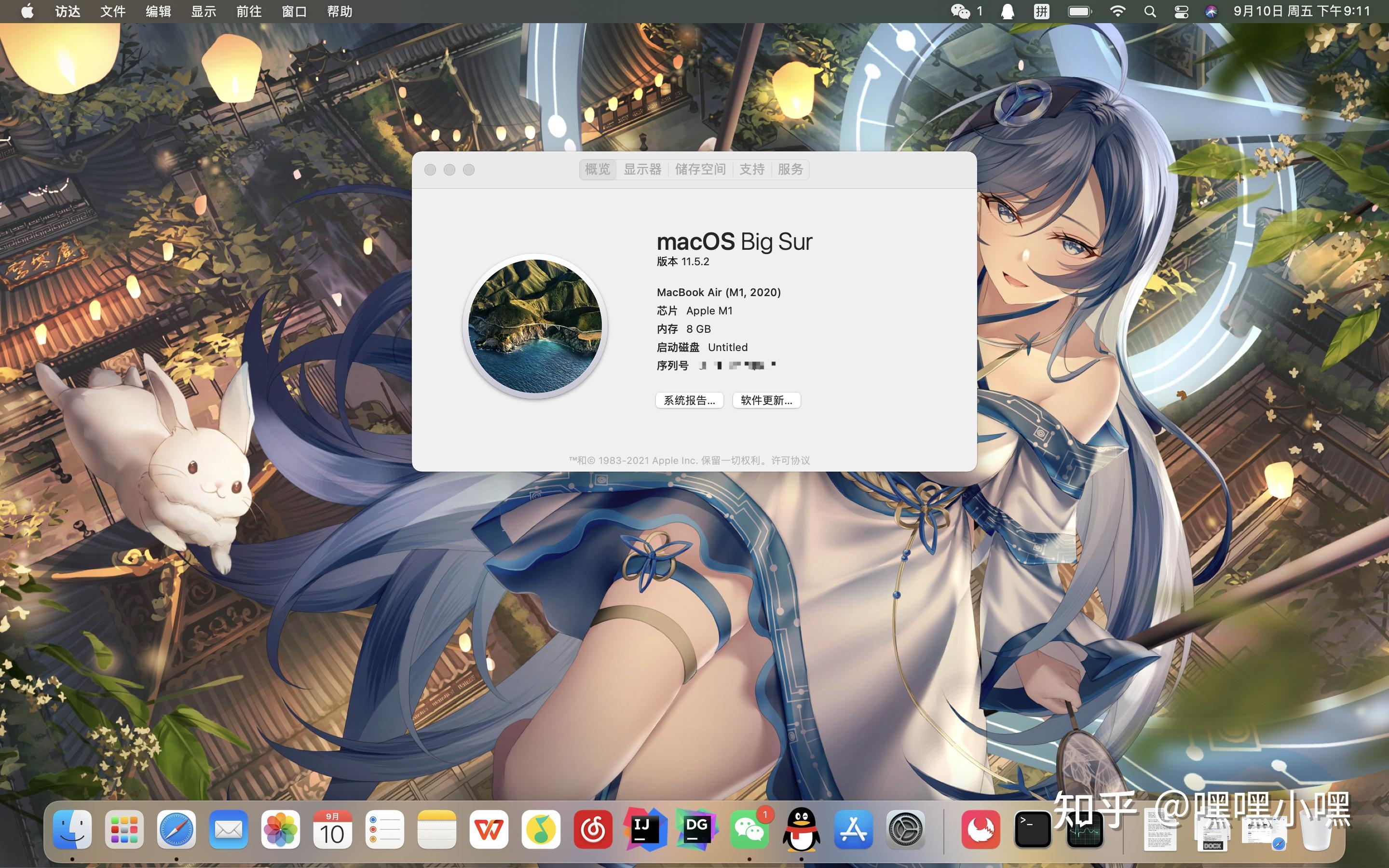Open the Wi-Fi menu
Viewport: 1389px width, 868px height.
pyautogui.click(x=1117, y=12)
